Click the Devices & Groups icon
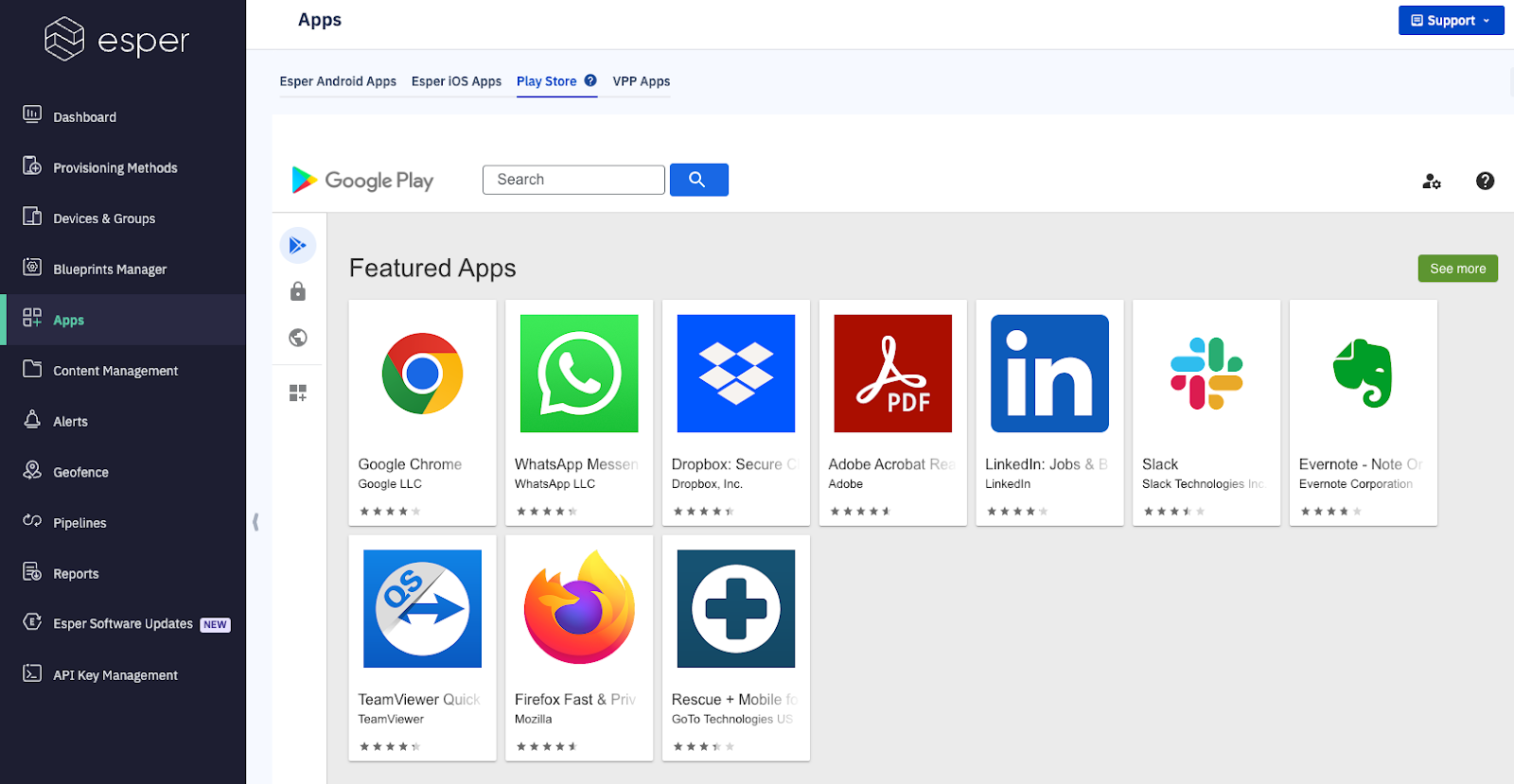Screen dimensions: 1514x784 click(x=32, y=216)
